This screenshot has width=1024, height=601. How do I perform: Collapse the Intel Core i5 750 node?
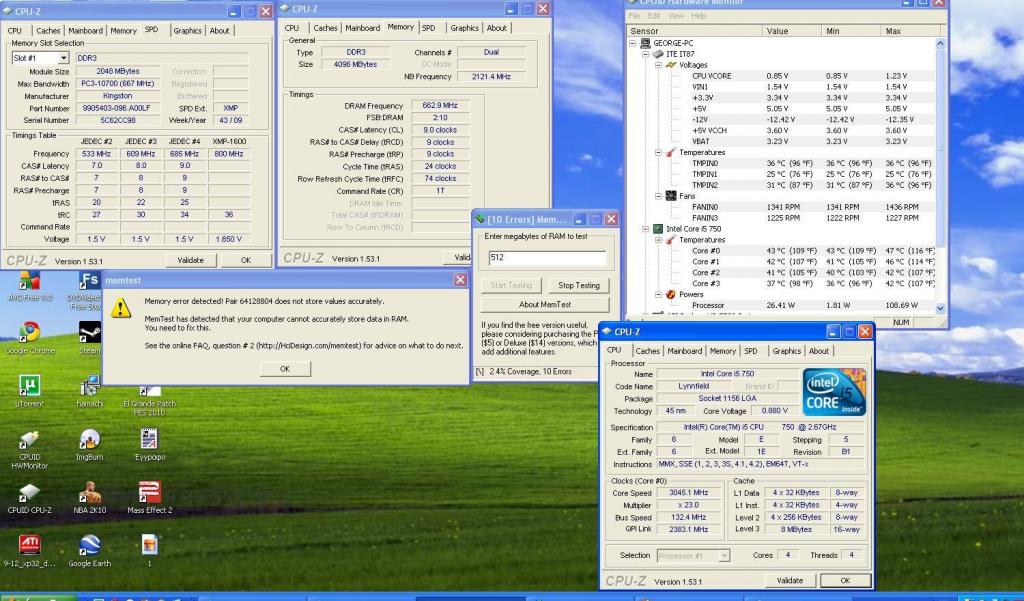645,229
